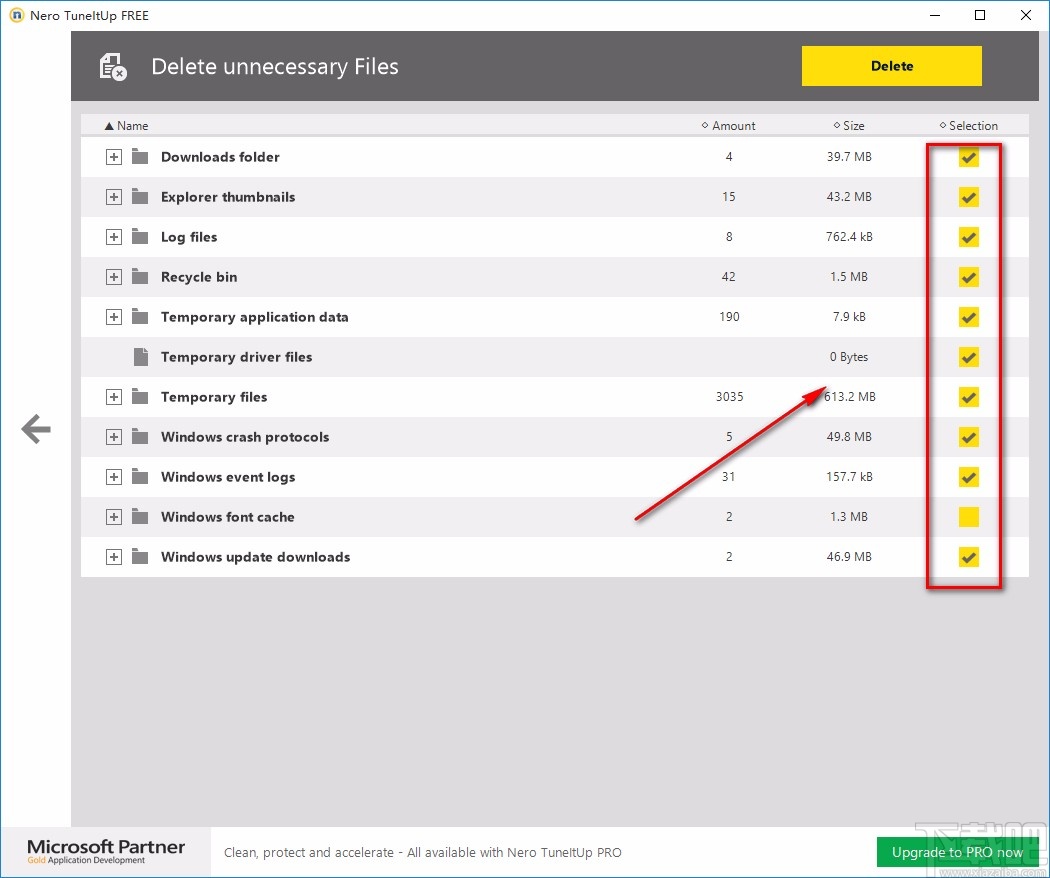Click the Log files folder icon
The width and height of the screenshot is (1050, 878).
pos(140,237)
